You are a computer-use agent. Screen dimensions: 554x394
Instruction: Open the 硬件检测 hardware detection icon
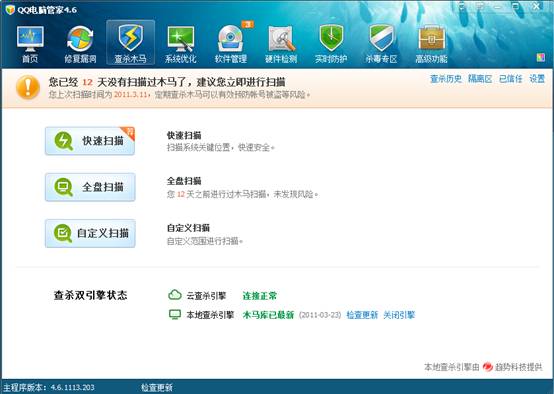point(281,44)
